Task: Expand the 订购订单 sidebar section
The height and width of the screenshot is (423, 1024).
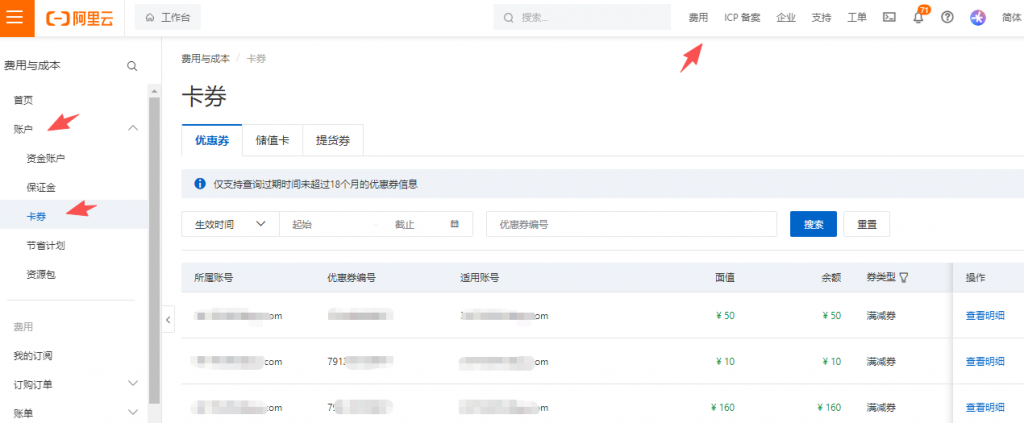Action: pos(133,383)
